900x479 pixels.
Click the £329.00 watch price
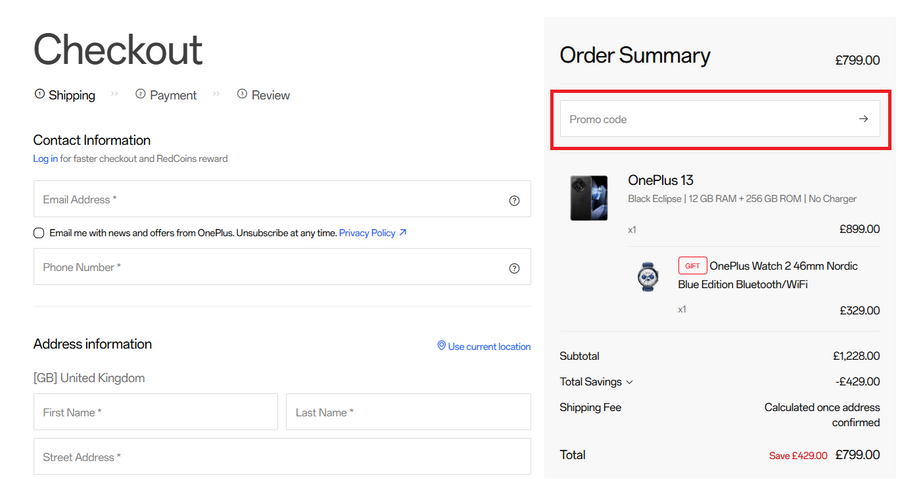click(859, 310)
